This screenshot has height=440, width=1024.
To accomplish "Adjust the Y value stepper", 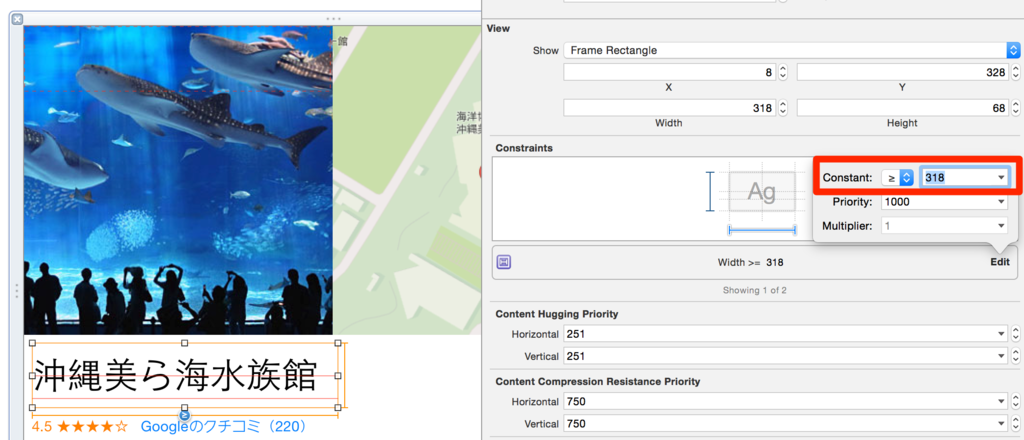I will click(x=1015, y=72).
